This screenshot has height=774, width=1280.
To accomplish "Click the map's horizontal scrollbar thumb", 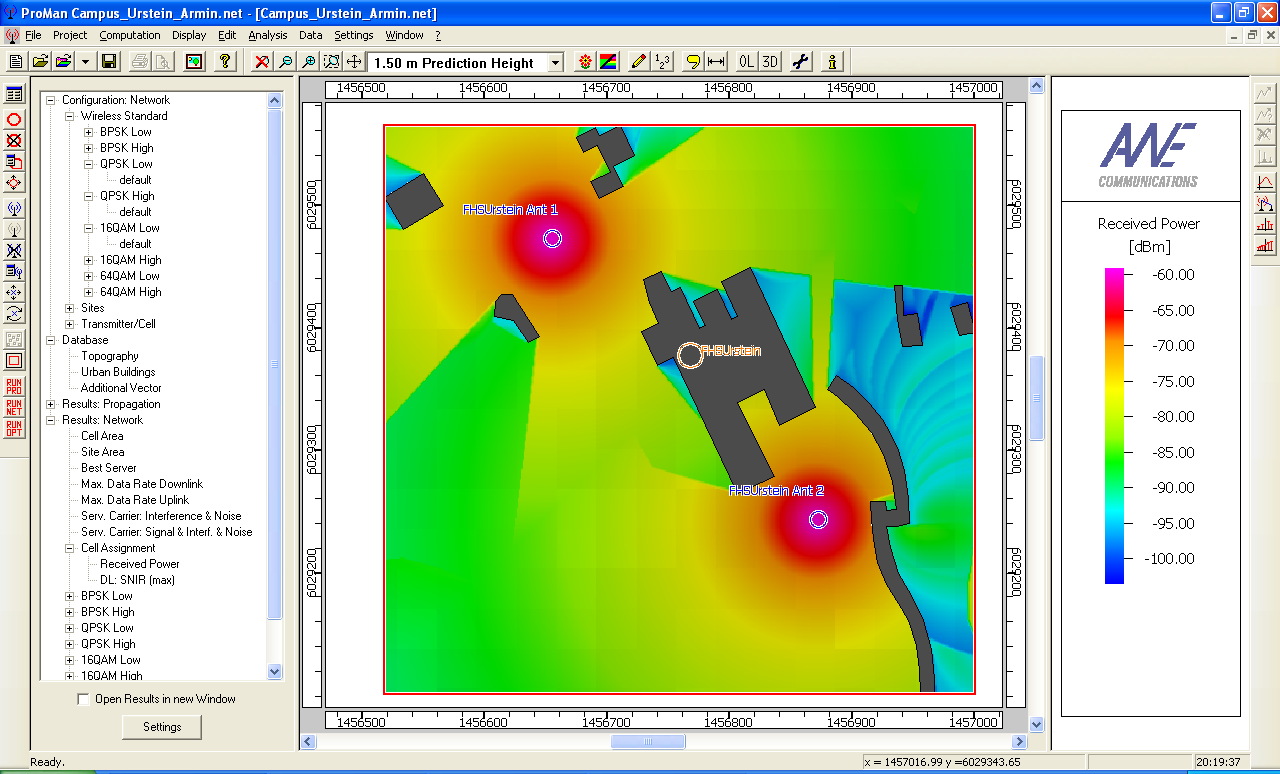I will pyautogui.click(x=648, y=742).
